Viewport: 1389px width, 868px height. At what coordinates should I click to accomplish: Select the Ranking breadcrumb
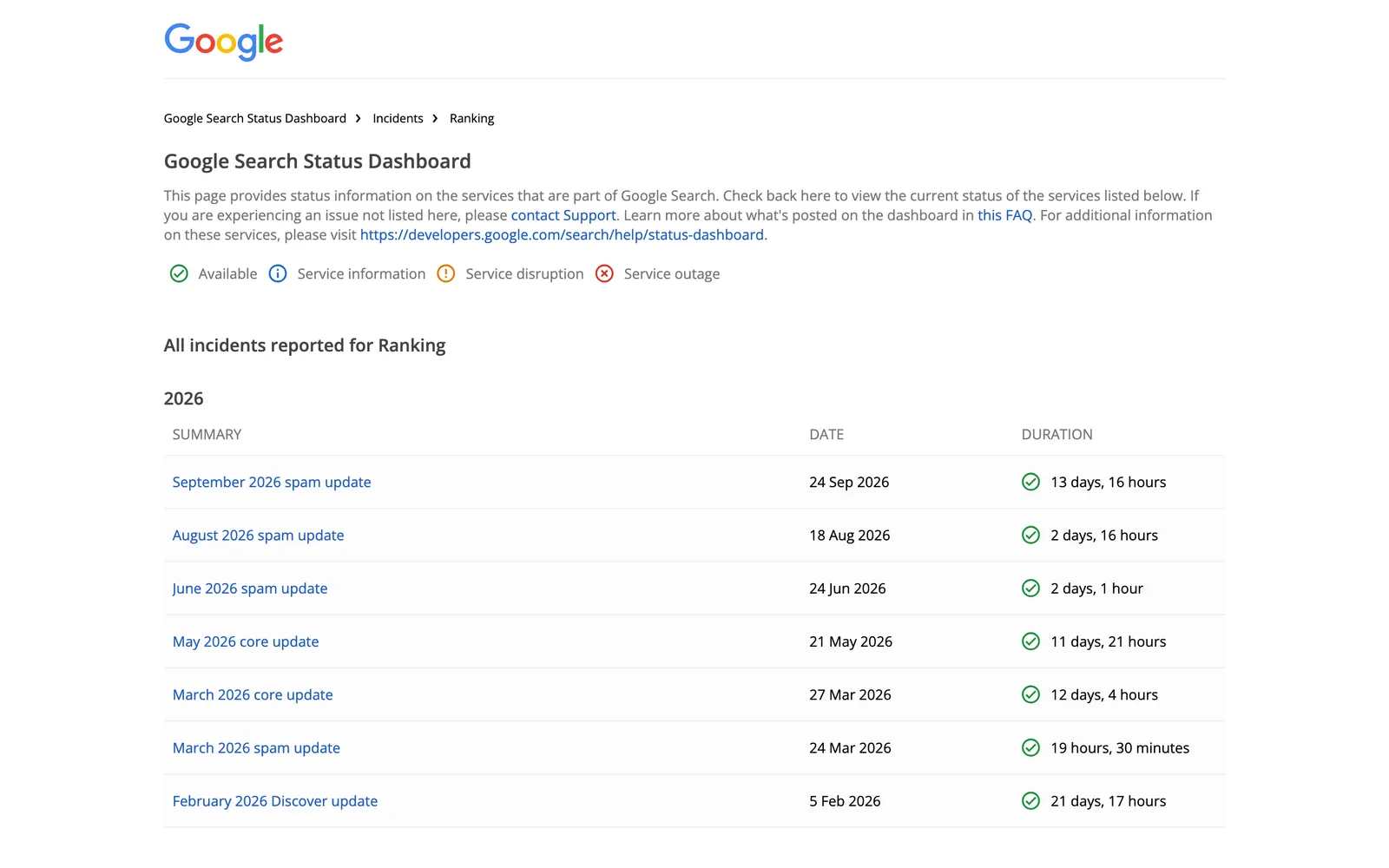point(471,118)
